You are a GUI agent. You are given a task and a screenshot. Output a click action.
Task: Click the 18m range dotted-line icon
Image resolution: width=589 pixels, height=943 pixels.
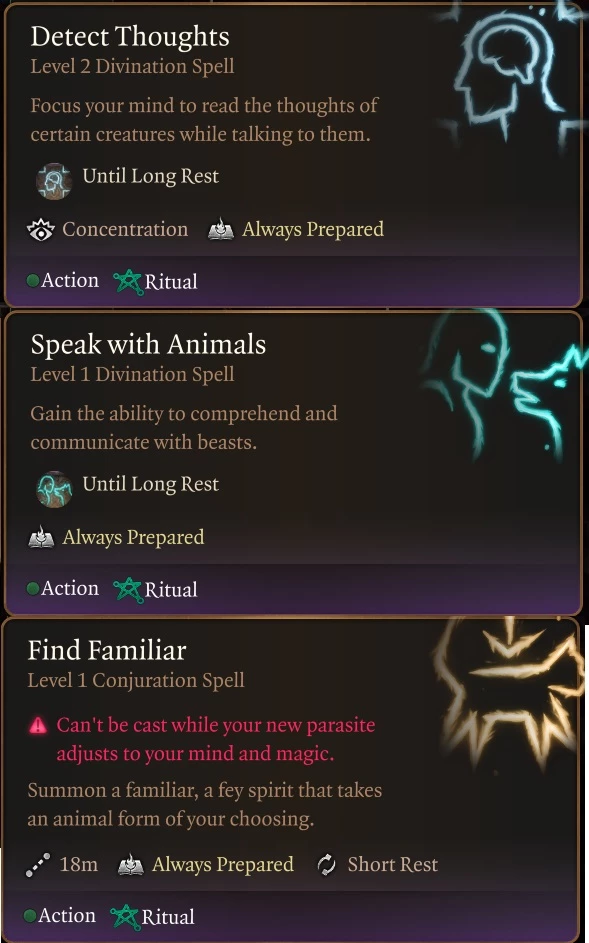coord(39,865)
